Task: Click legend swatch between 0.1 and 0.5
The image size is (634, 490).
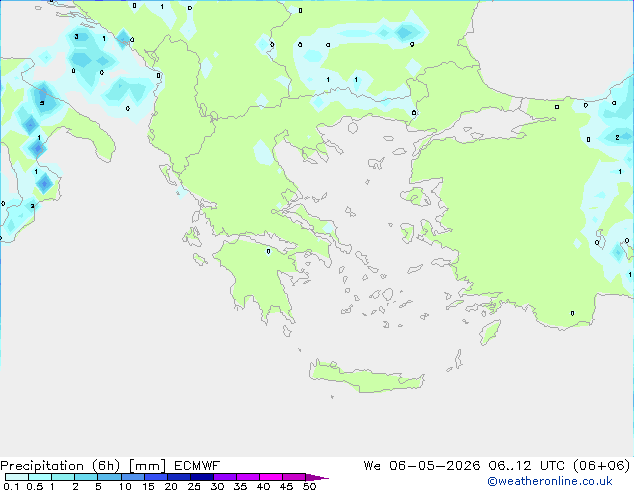Action: (17, 477)
